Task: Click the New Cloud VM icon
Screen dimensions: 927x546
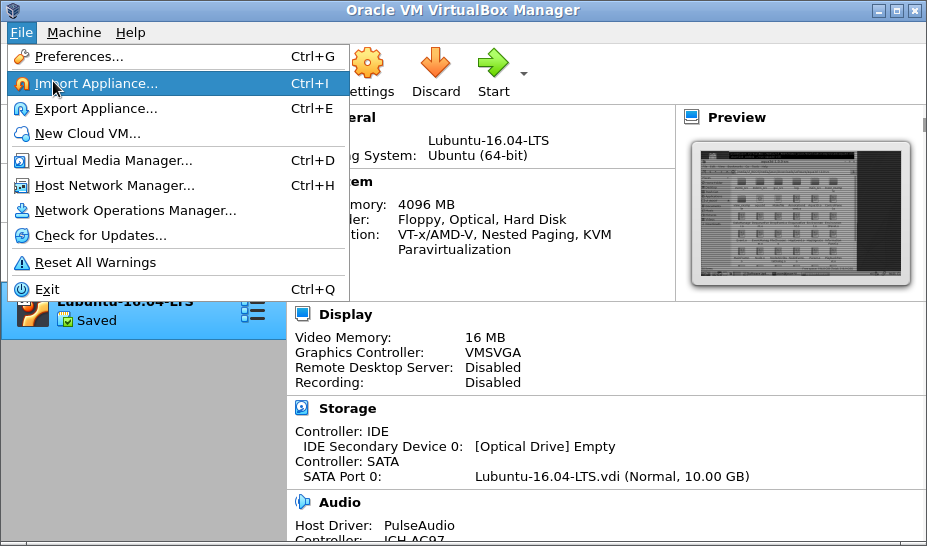Action: pos(21,134)
